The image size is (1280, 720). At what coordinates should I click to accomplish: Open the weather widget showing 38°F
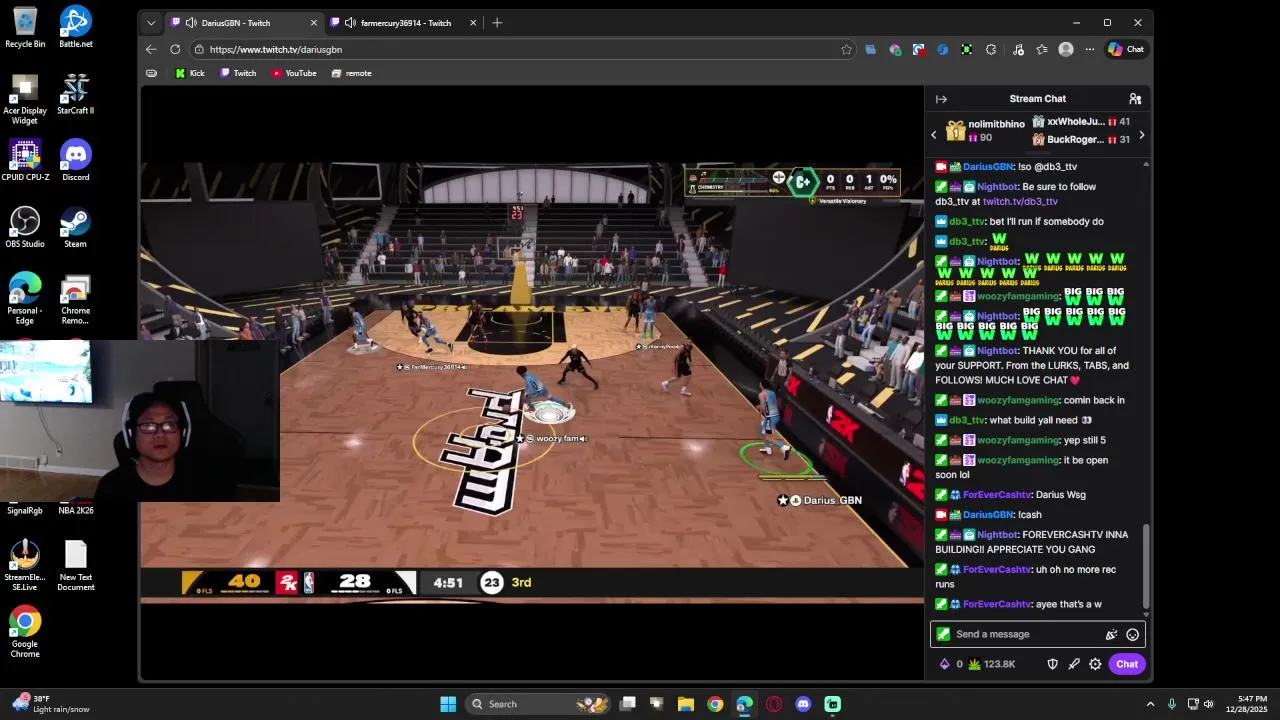tap(50, 704)
